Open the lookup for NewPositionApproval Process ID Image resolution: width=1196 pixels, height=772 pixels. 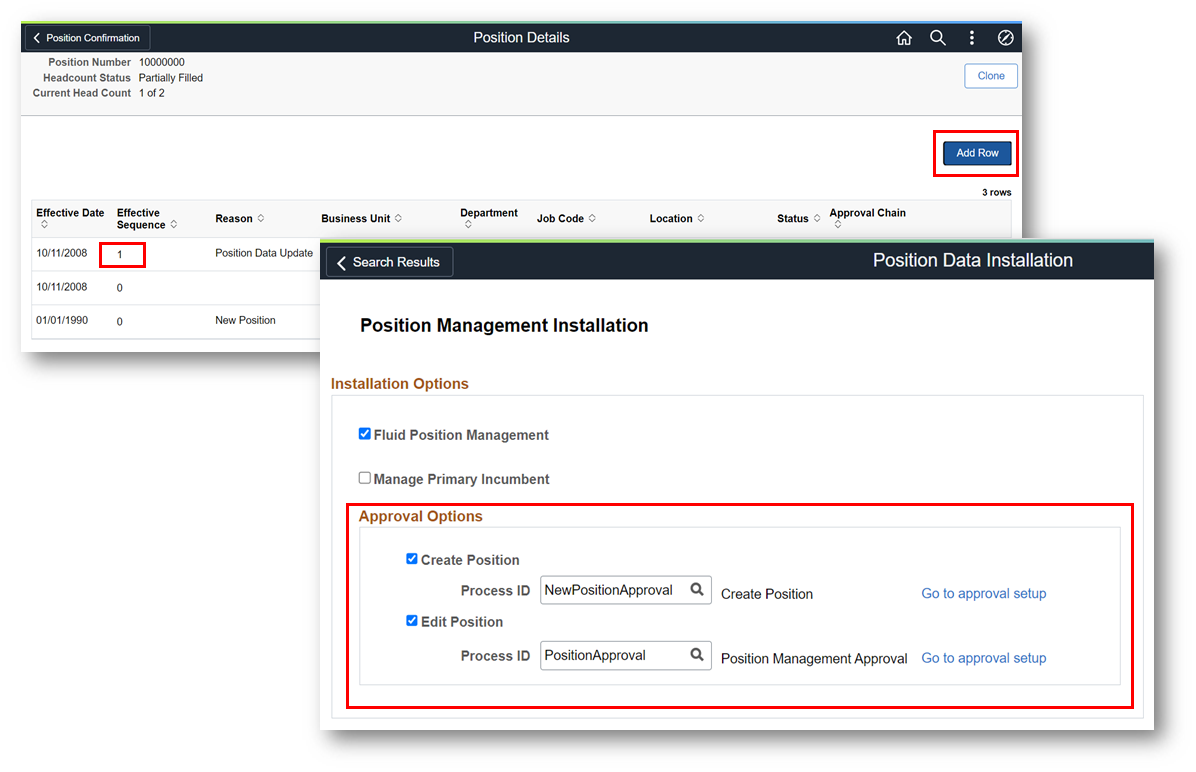tap(698, 590)
